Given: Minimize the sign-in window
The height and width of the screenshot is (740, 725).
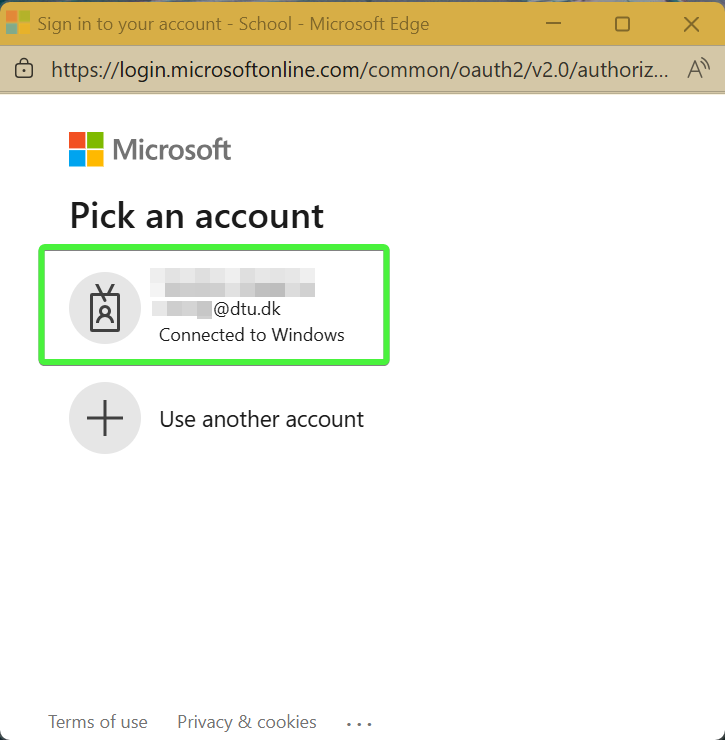Looking at the screenshot, I should pyautogui.click(x=553, y=24).
